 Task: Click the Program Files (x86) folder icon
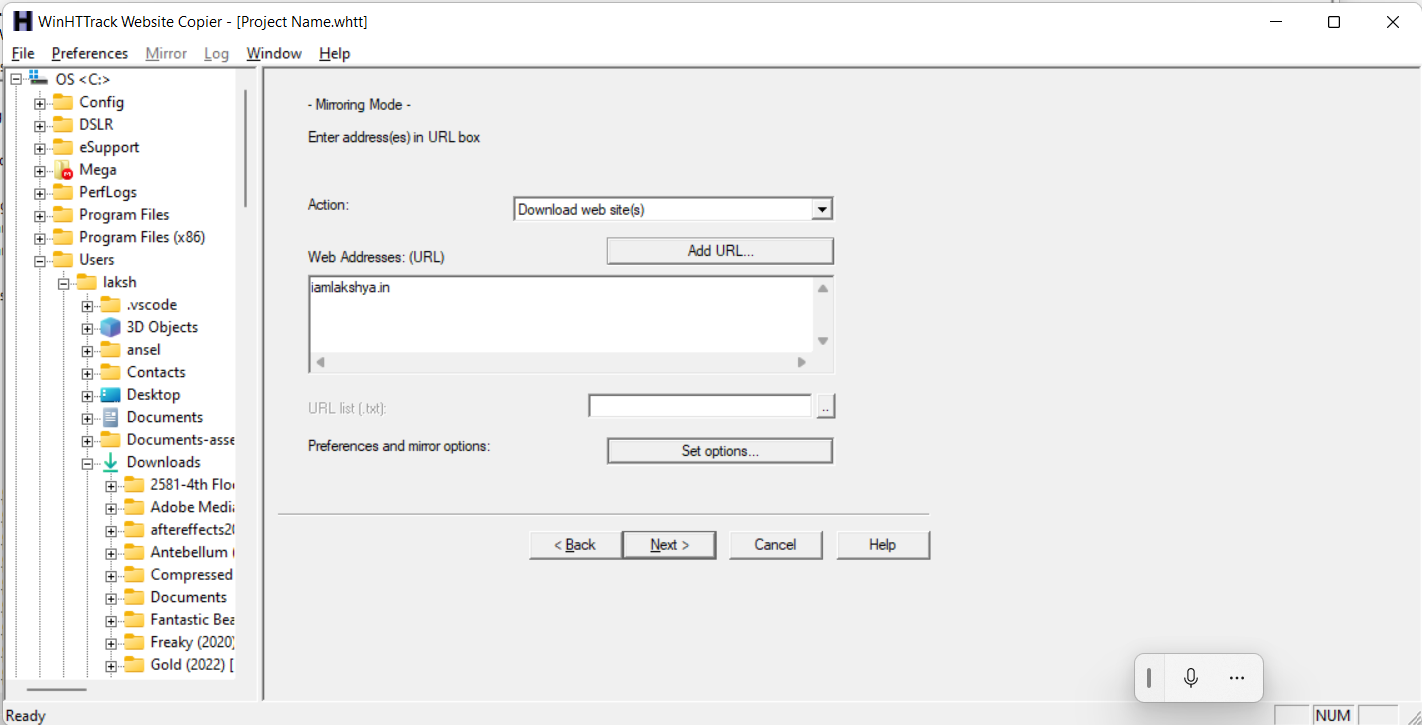coord(63,237)
